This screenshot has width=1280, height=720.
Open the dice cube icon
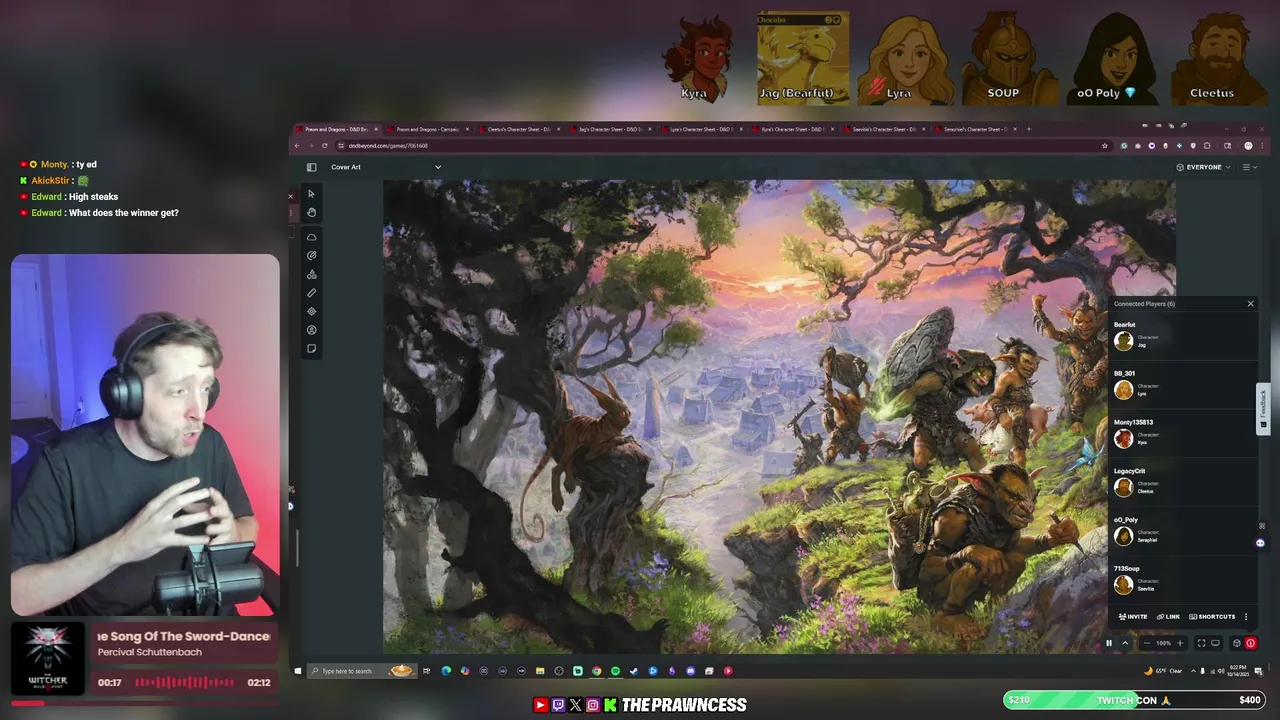1237,644
